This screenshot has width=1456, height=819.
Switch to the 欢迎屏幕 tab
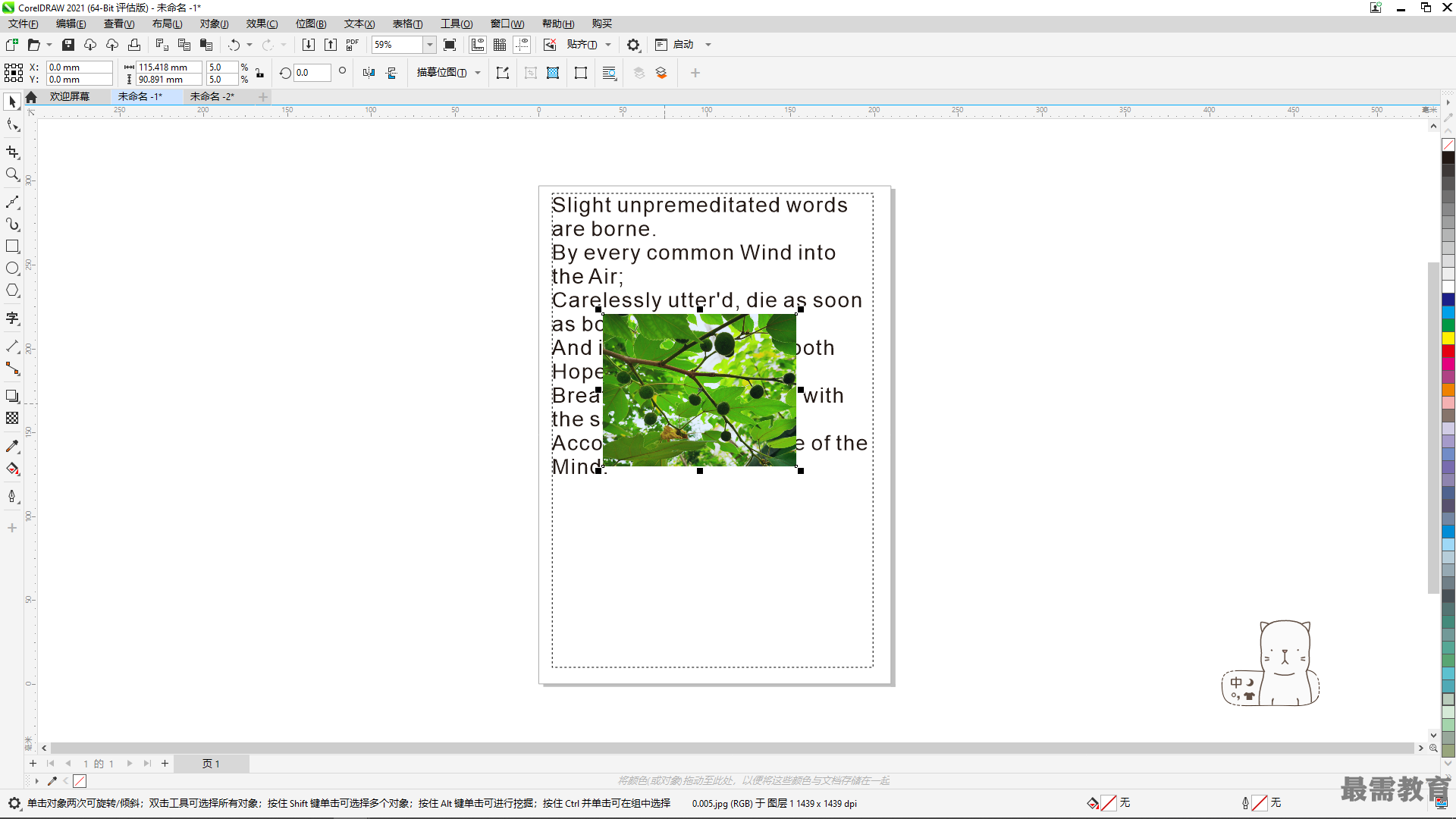(x=70, y=97)
